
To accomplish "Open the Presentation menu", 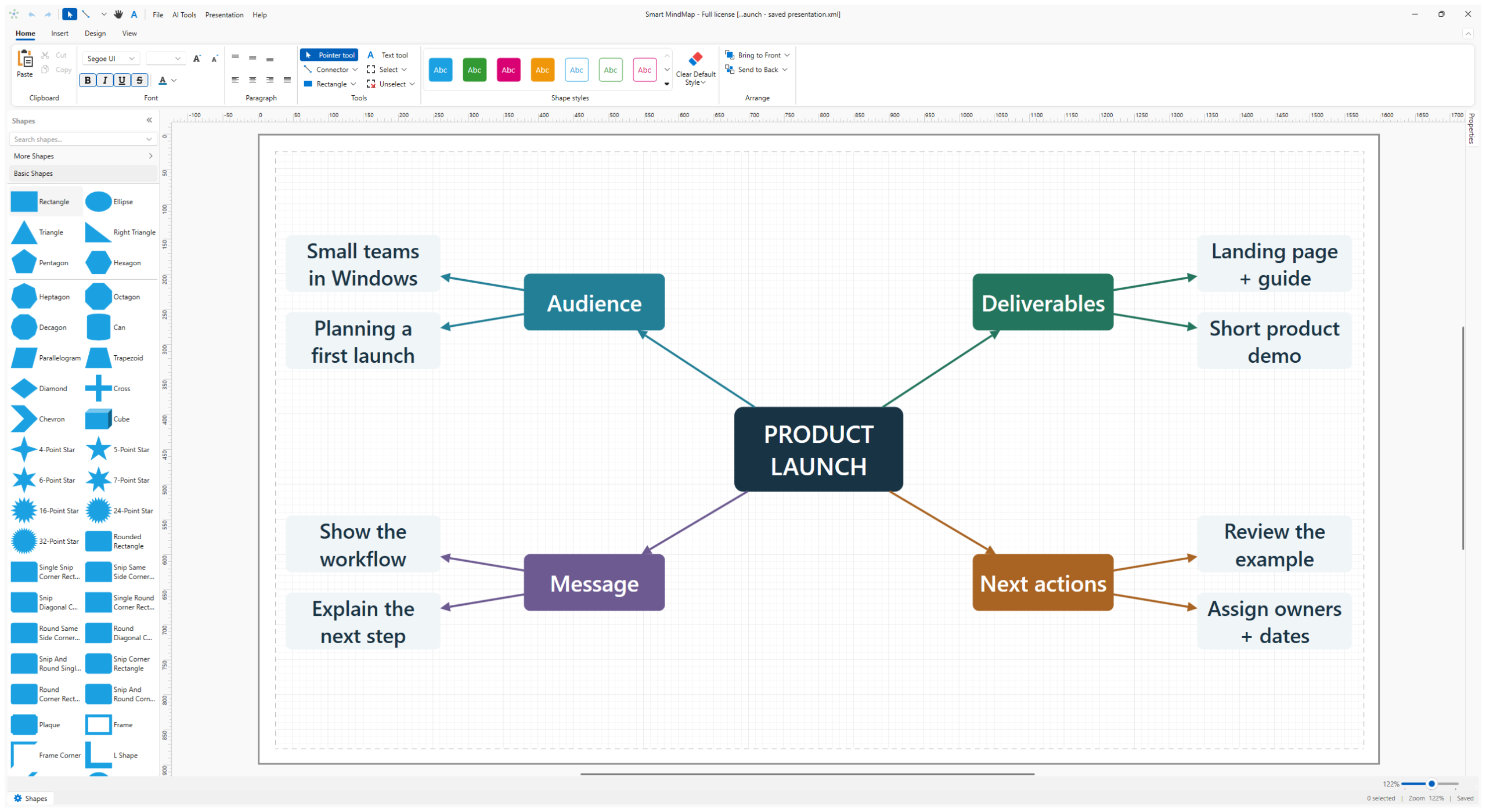I will click(x=224, y=15).
